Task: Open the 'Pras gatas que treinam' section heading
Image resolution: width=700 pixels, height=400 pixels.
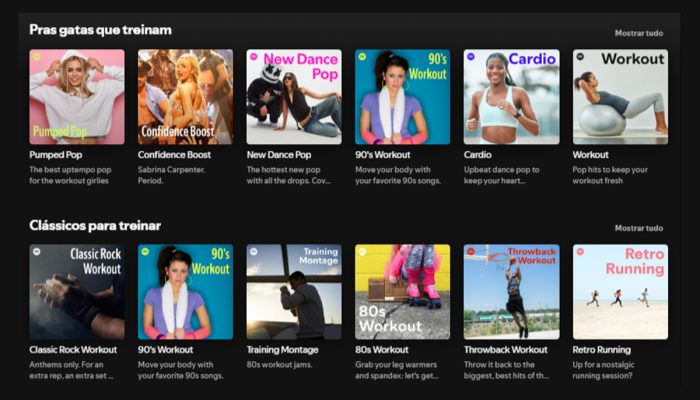Action: click(100, 30)
